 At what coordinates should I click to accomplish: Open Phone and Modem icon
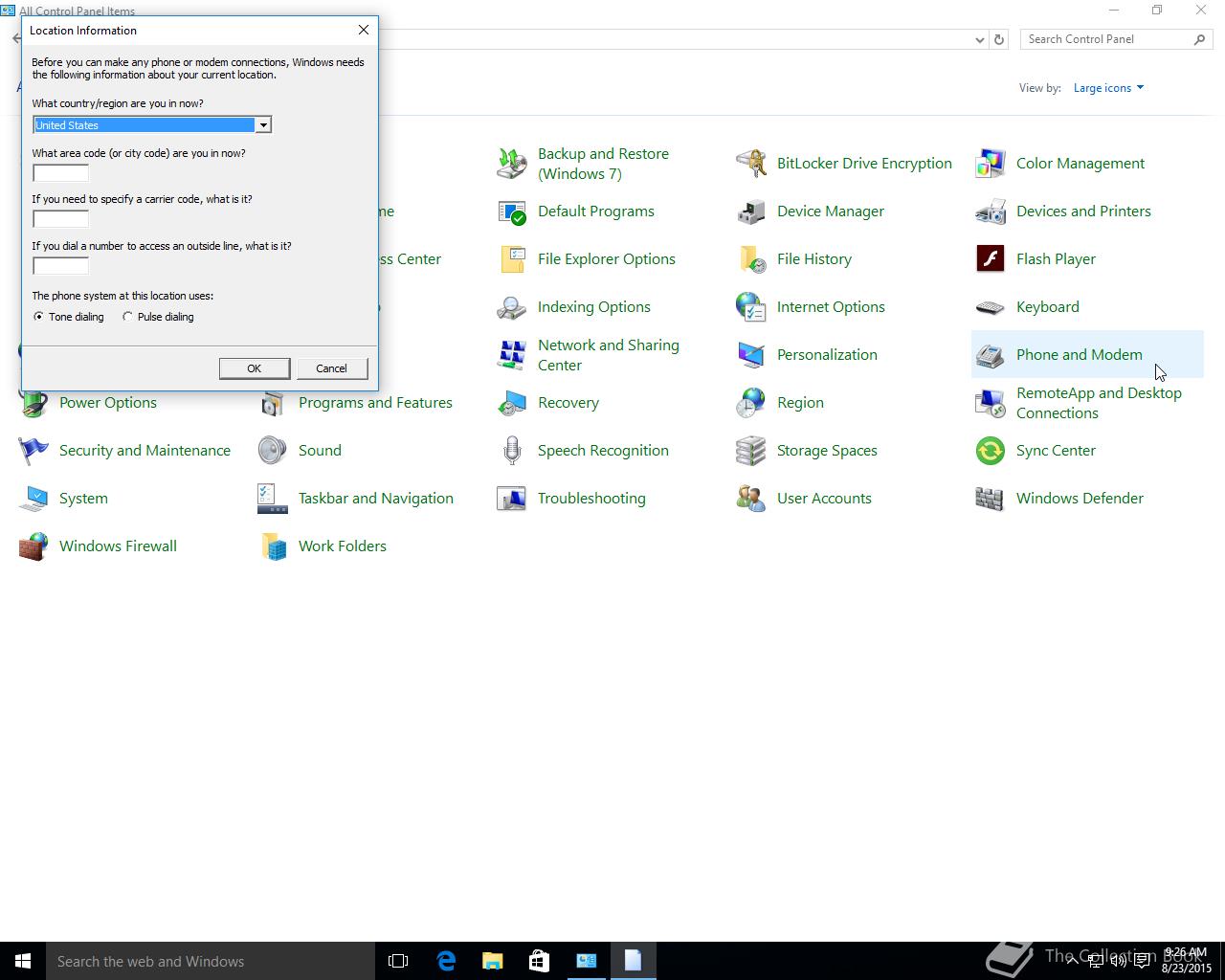click(991, 355)
